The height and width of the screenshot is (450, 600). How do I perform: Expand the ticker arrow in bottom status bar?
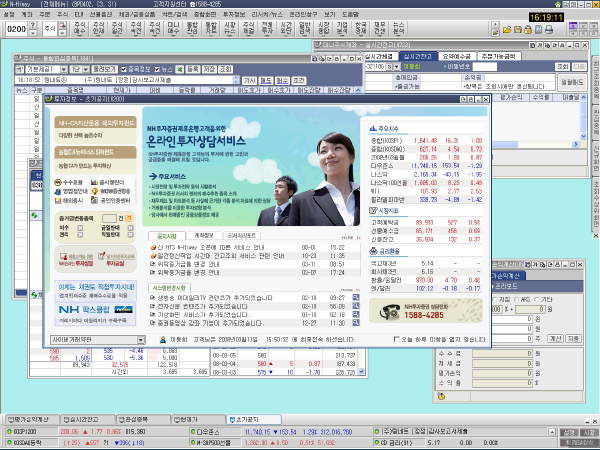tap(552, 432)
